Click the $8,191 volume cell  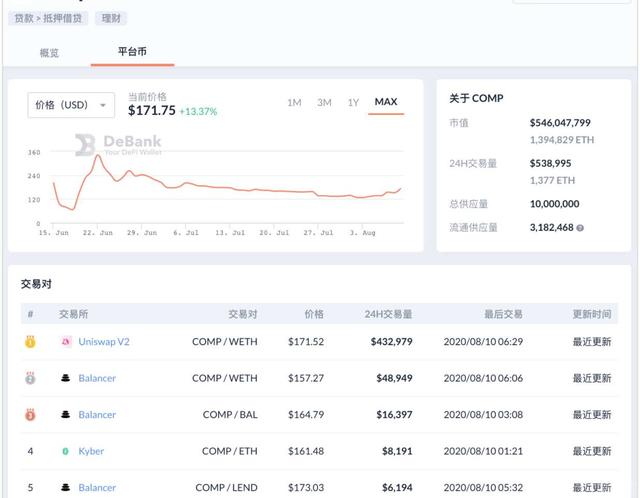tap(397, 451)
